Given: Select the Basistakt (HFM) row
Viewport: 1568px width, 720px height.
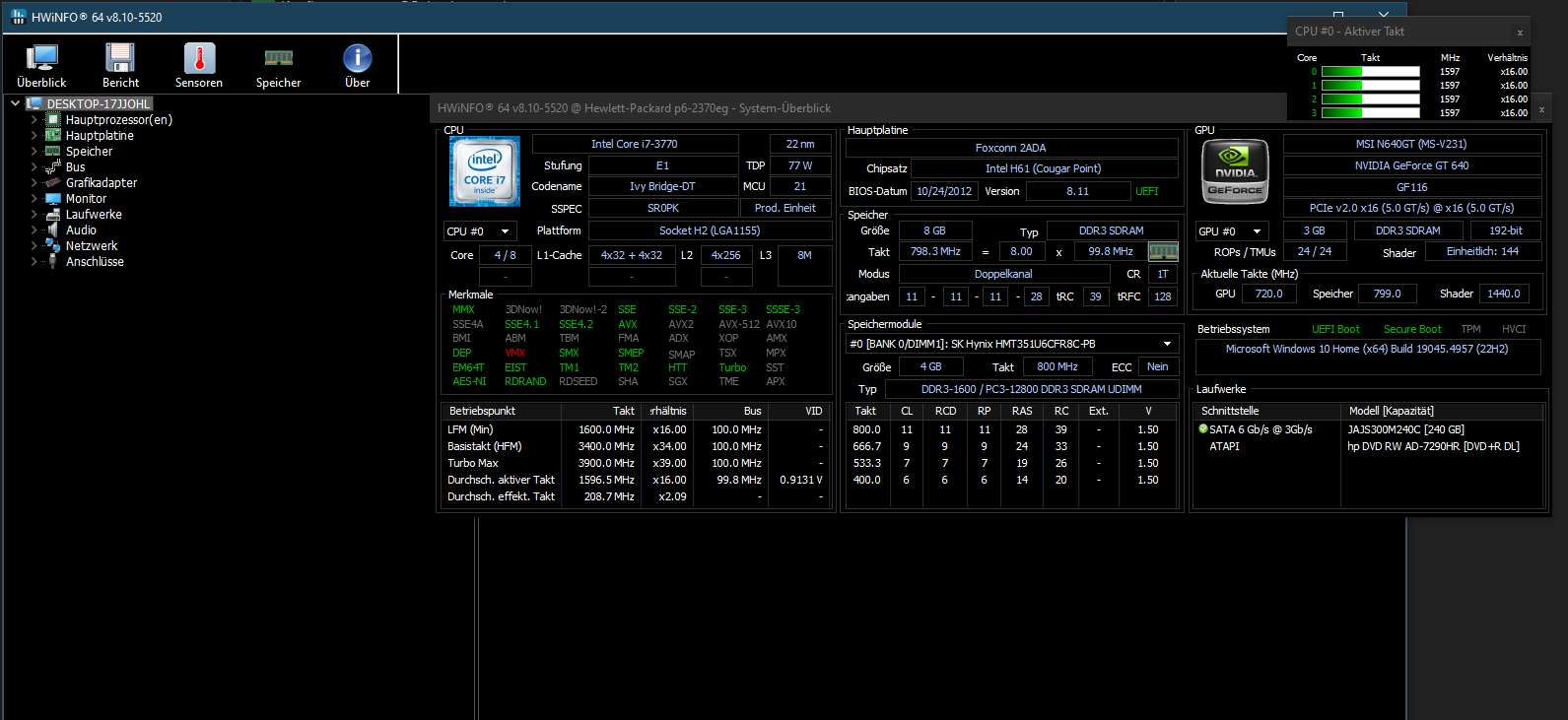Looking at the screenshot, I should pyautogui.click(x=637, y=446).
